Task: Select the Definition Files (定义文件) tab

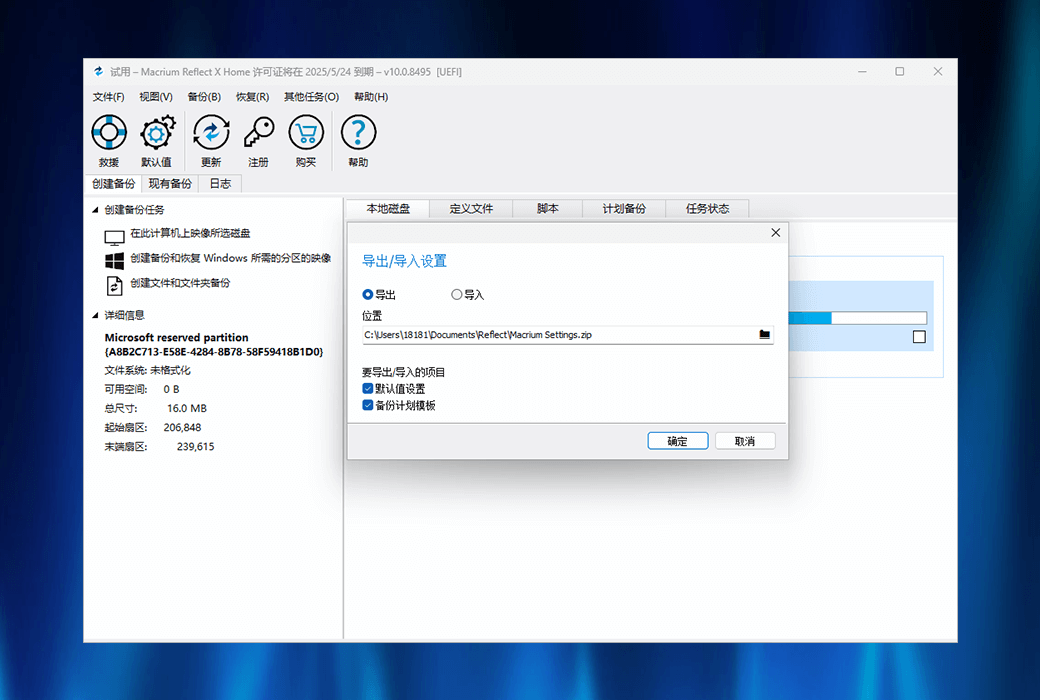Action: tap(471, 208)
